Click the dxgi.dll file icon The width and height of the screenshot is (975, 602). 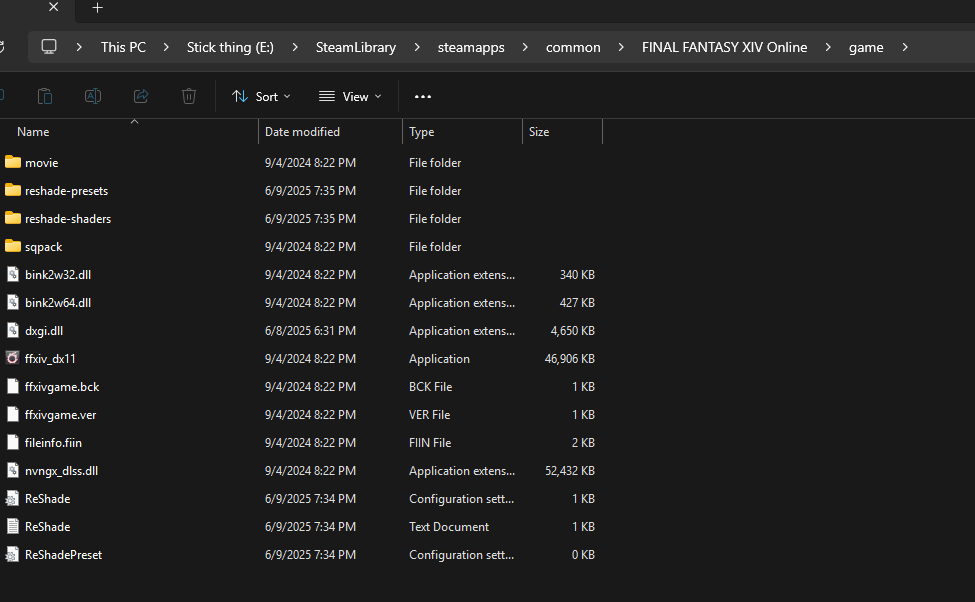tap(12, 330)
